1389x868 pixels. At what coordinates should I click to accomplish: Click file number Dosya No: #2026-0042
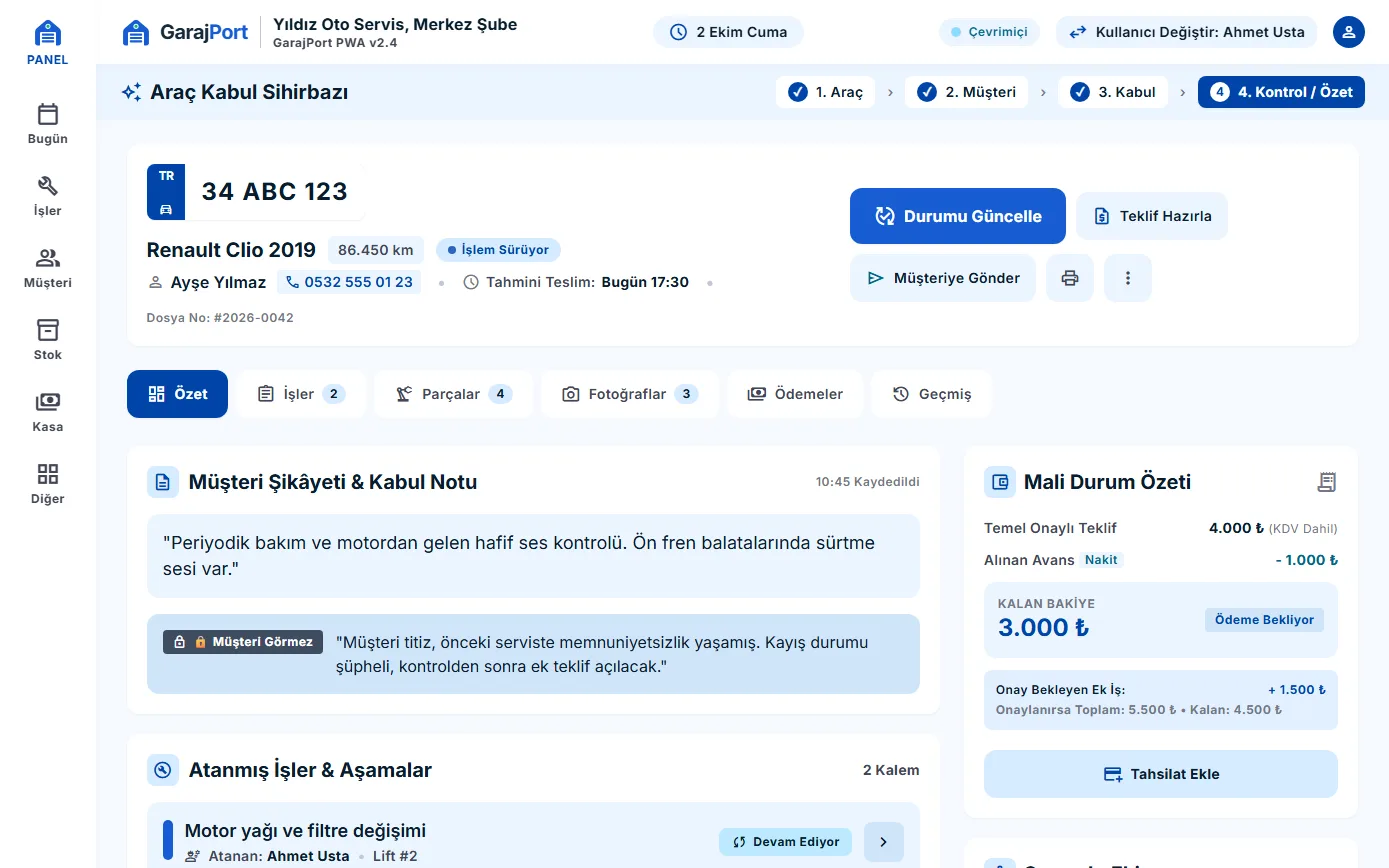coord(220,318)
